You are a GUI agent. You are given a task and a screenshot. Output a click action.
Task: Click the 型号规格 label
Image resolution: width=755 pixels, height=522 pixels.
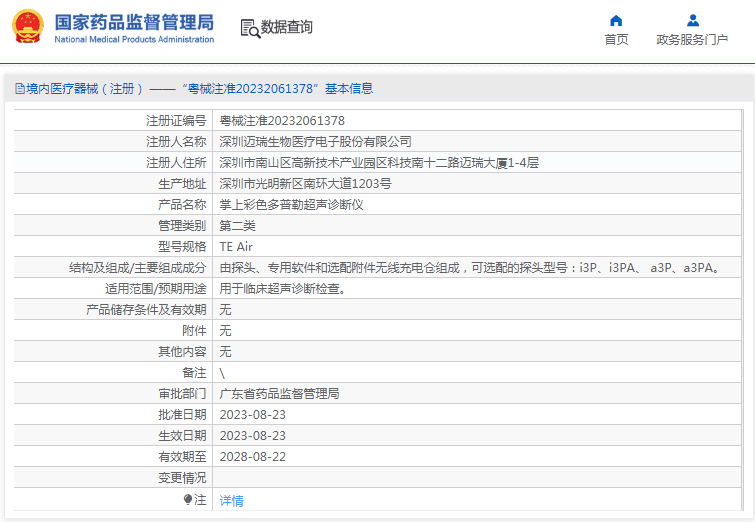click(182, 247)
